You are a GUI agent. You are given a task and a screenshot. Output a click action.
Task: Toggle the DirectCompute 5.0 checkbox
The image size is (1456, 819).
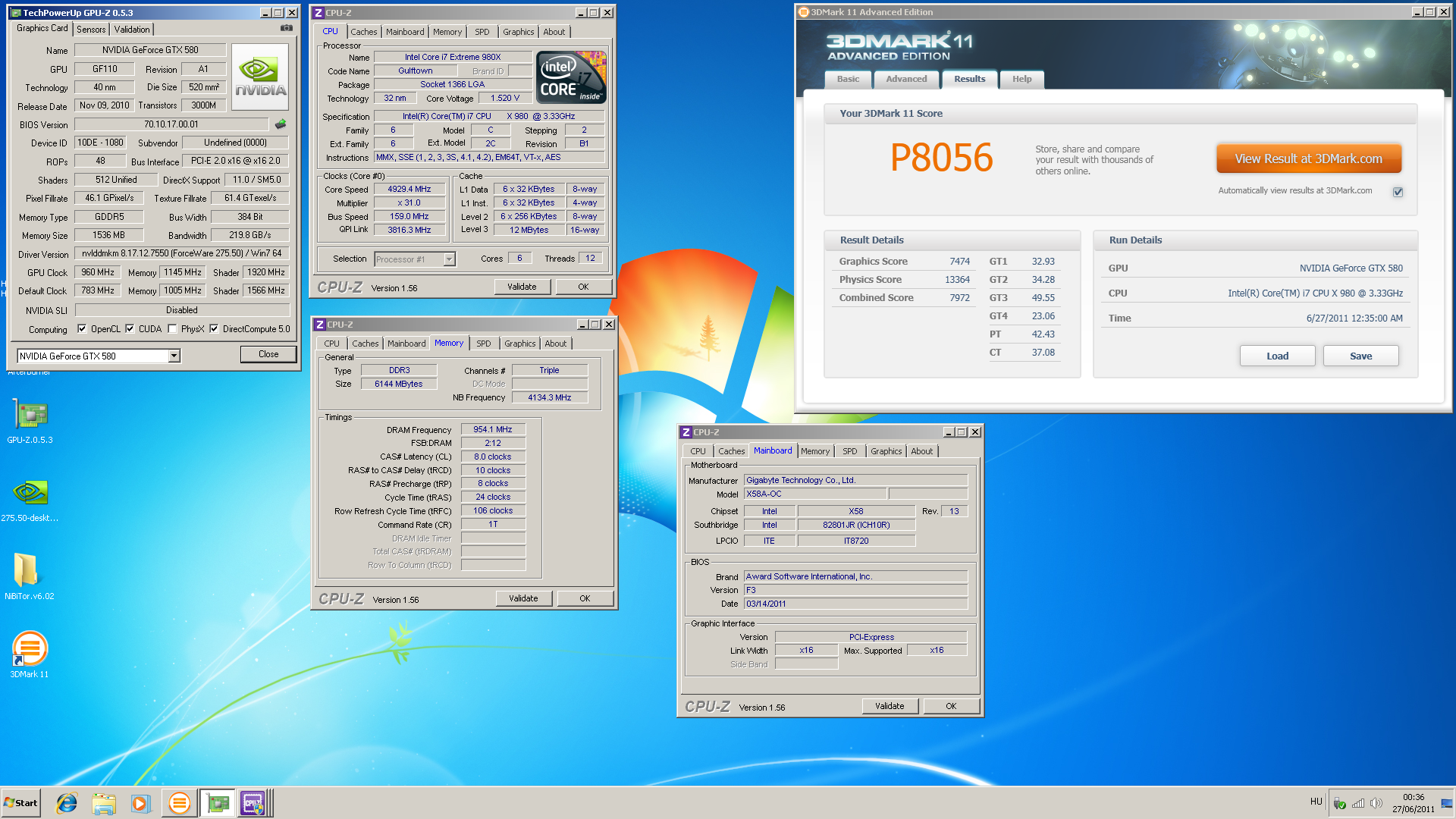[x=214, y=328]
